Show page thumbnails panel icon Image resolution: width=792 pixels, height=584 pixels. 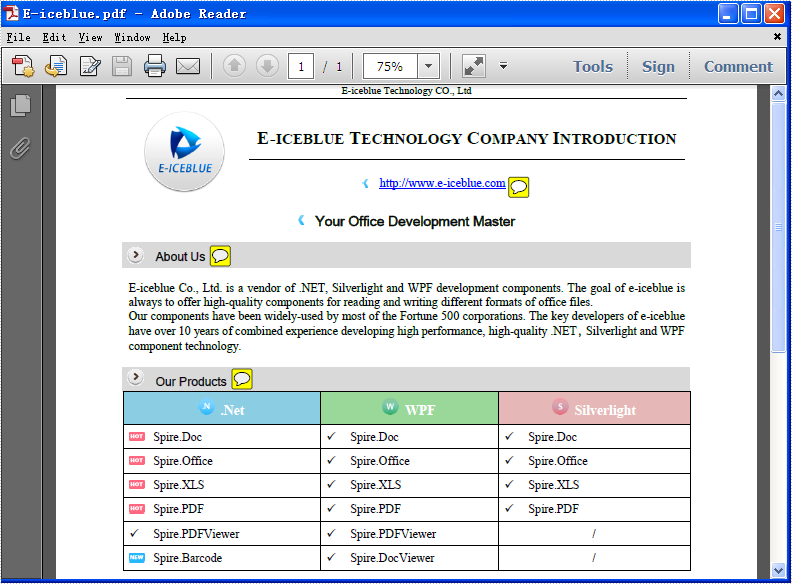(20, 105)
